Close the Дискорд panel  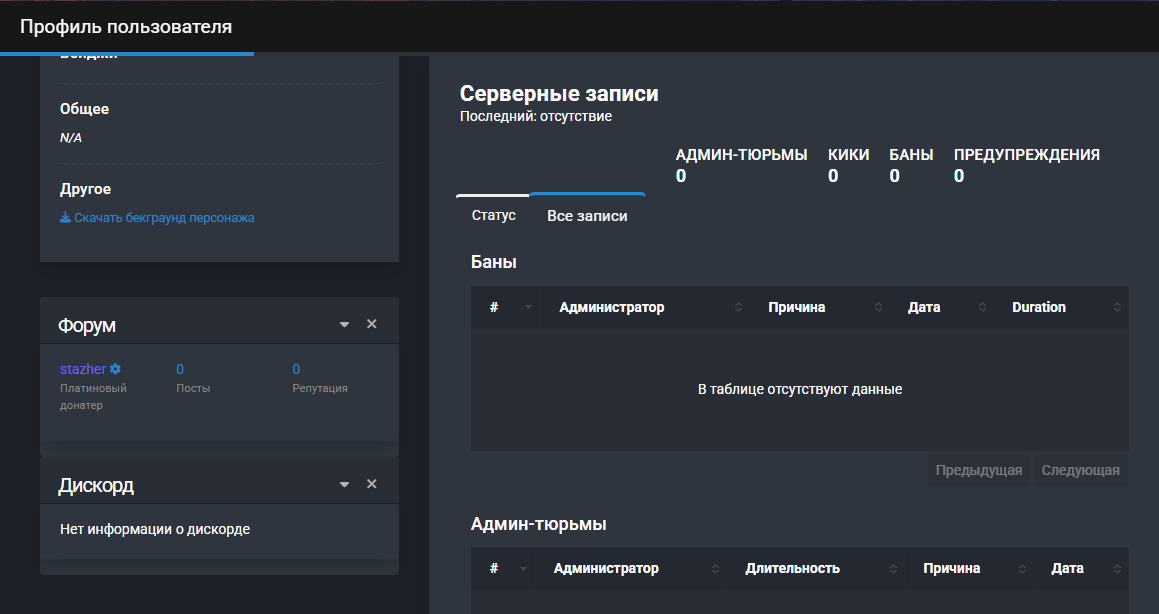tap(372, 484)
